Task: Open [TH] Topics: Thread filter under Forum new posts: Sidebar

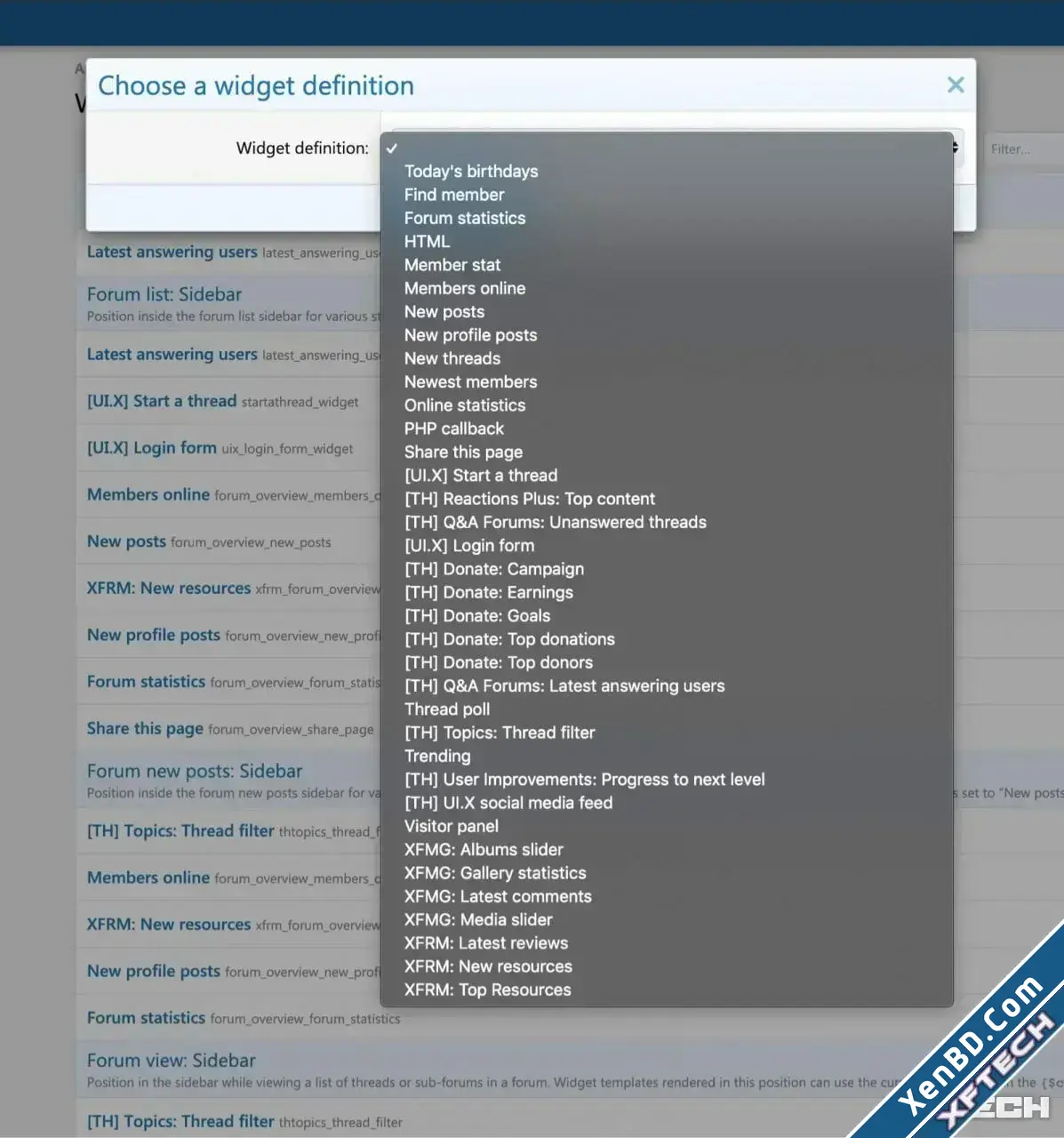Action: point(180,831)
